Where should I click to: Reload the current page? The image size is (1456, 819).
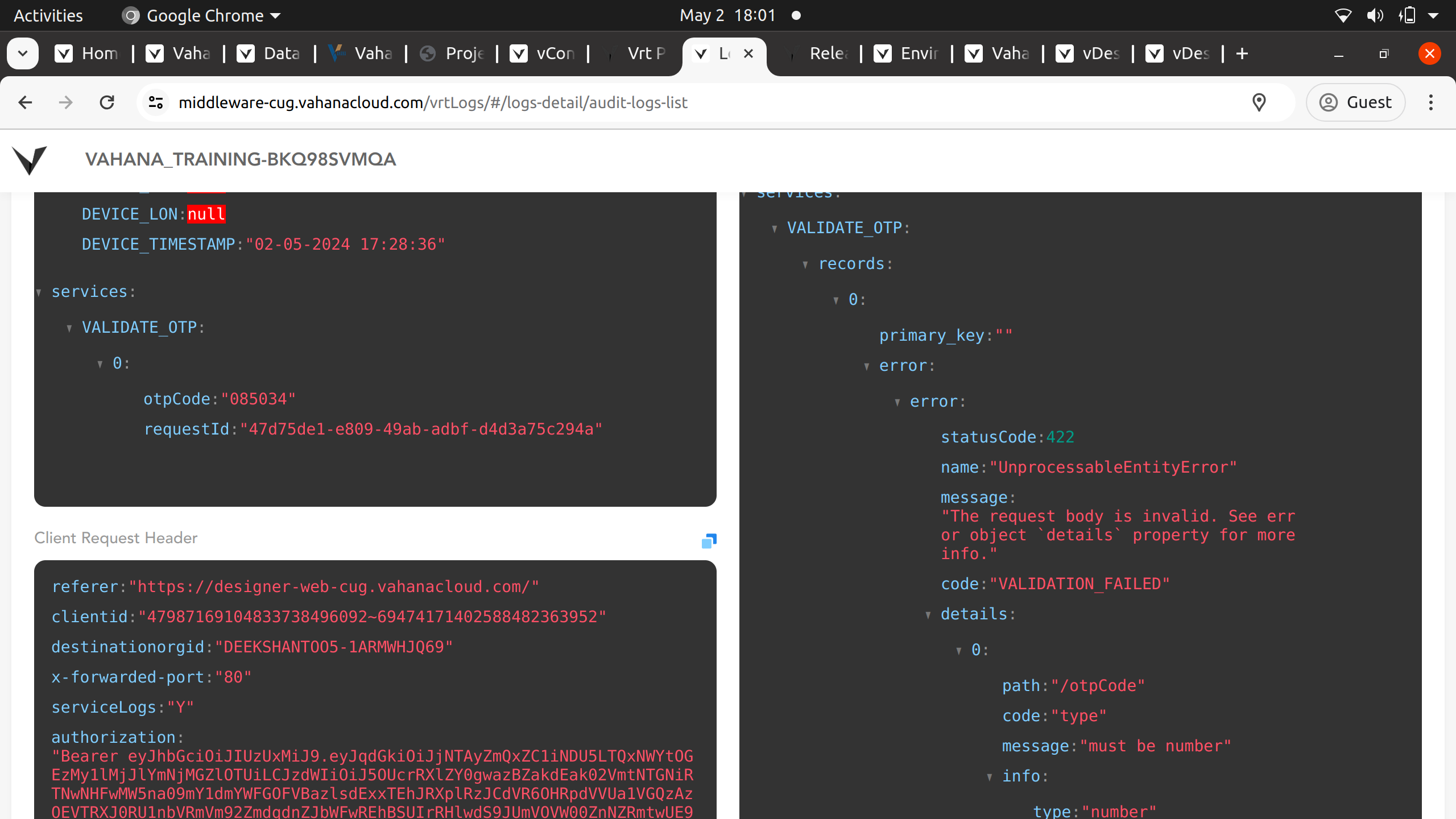107,102
